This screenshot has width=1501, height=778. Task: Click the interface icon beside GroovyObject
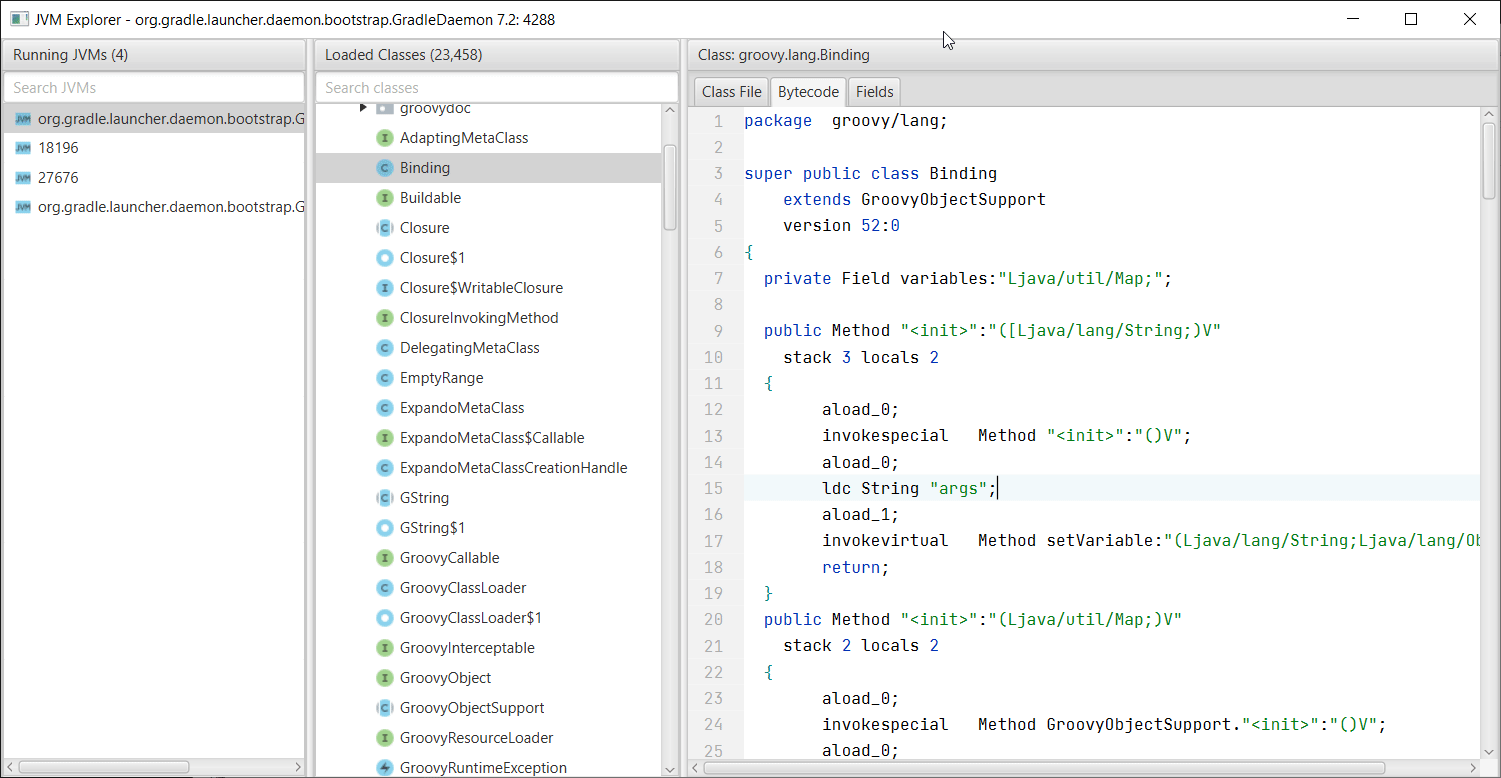(x=384, y=678)
